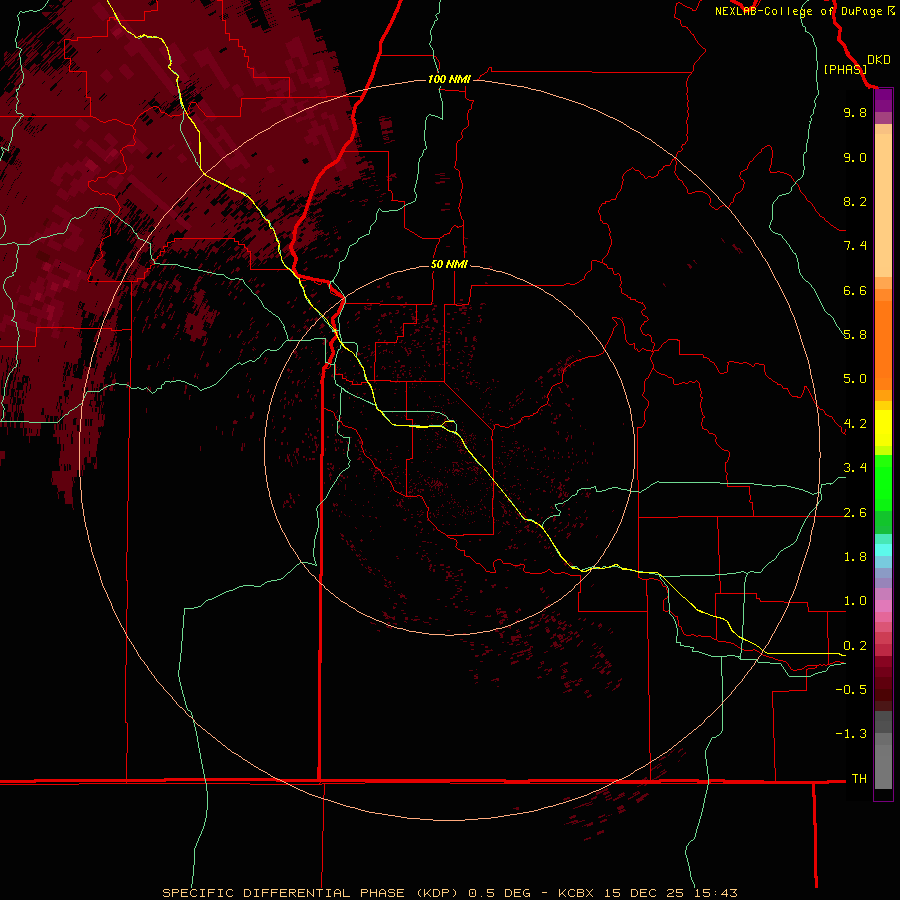The width and height of the screenshot is (900, 900).
Task: Click the 9.0 value on color scale
Action: pos(855,157)
